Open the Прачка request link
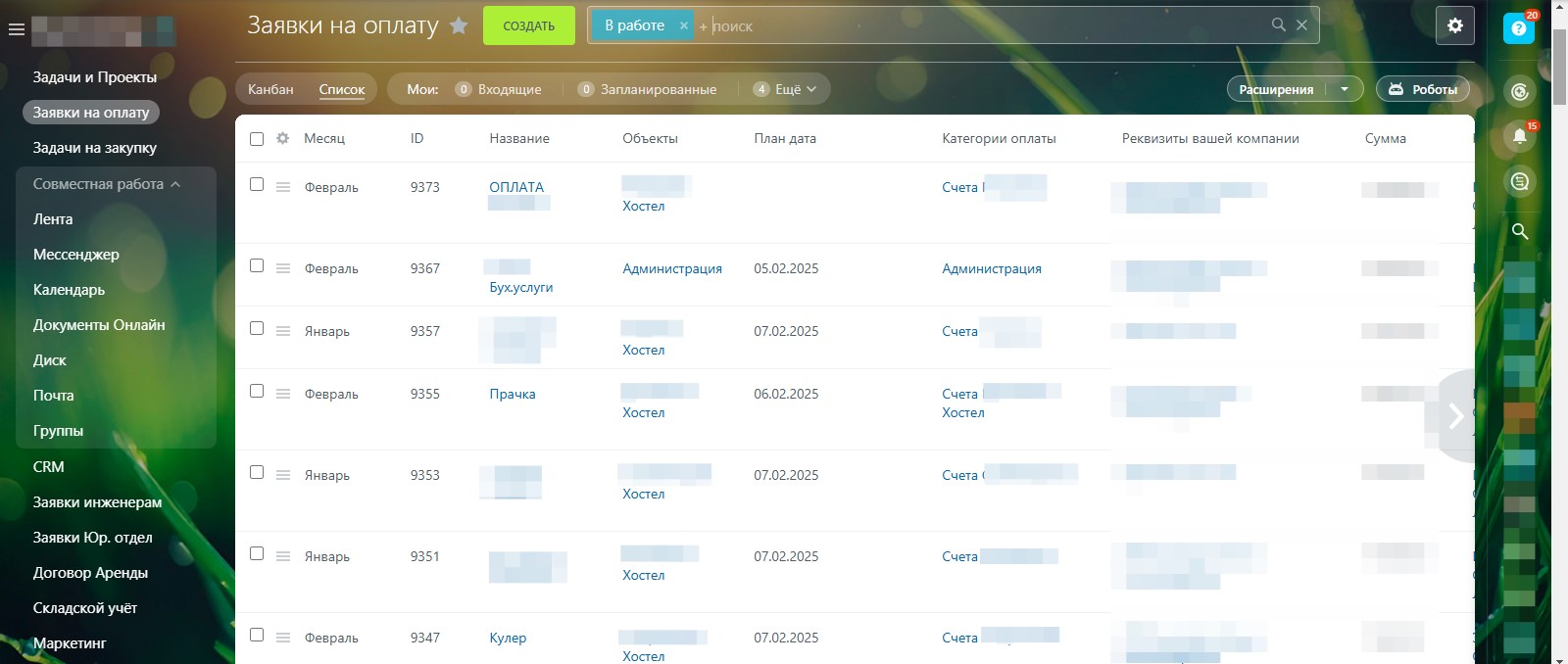1568x664 pixels. (x=512, y=394)
